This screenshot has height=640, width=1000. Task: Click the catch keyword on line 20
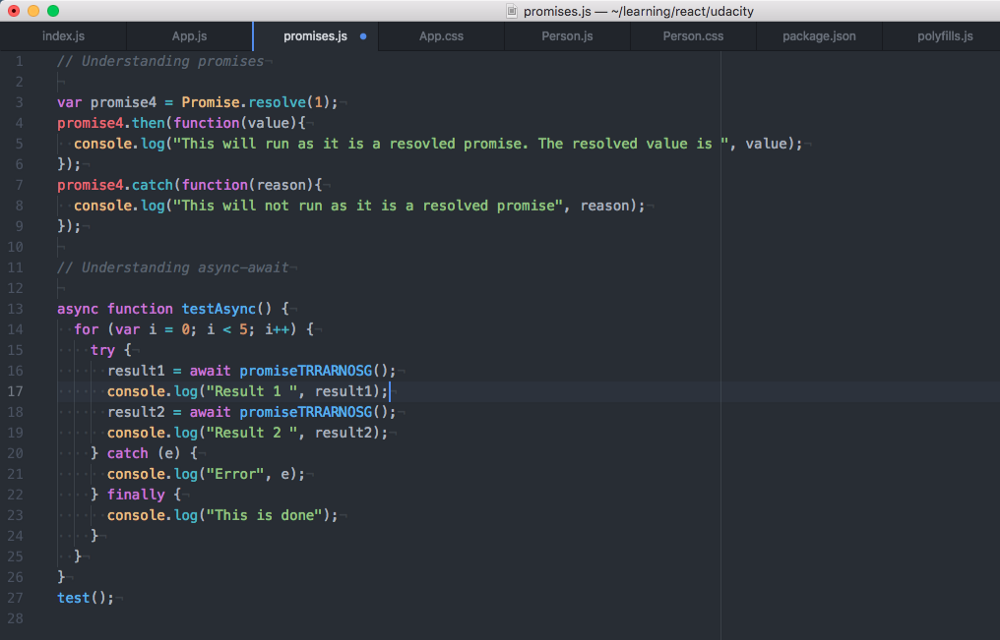tap(128, 452)
